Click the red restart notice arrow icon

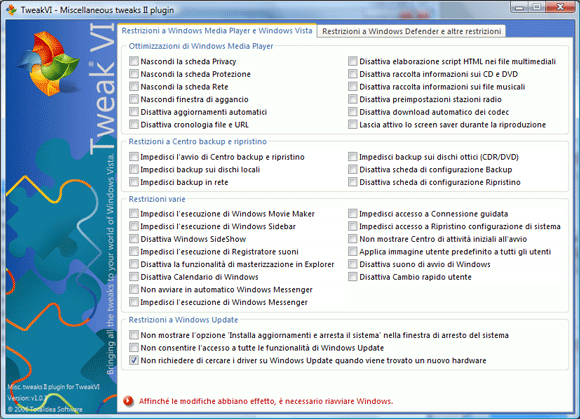point(128,401)
